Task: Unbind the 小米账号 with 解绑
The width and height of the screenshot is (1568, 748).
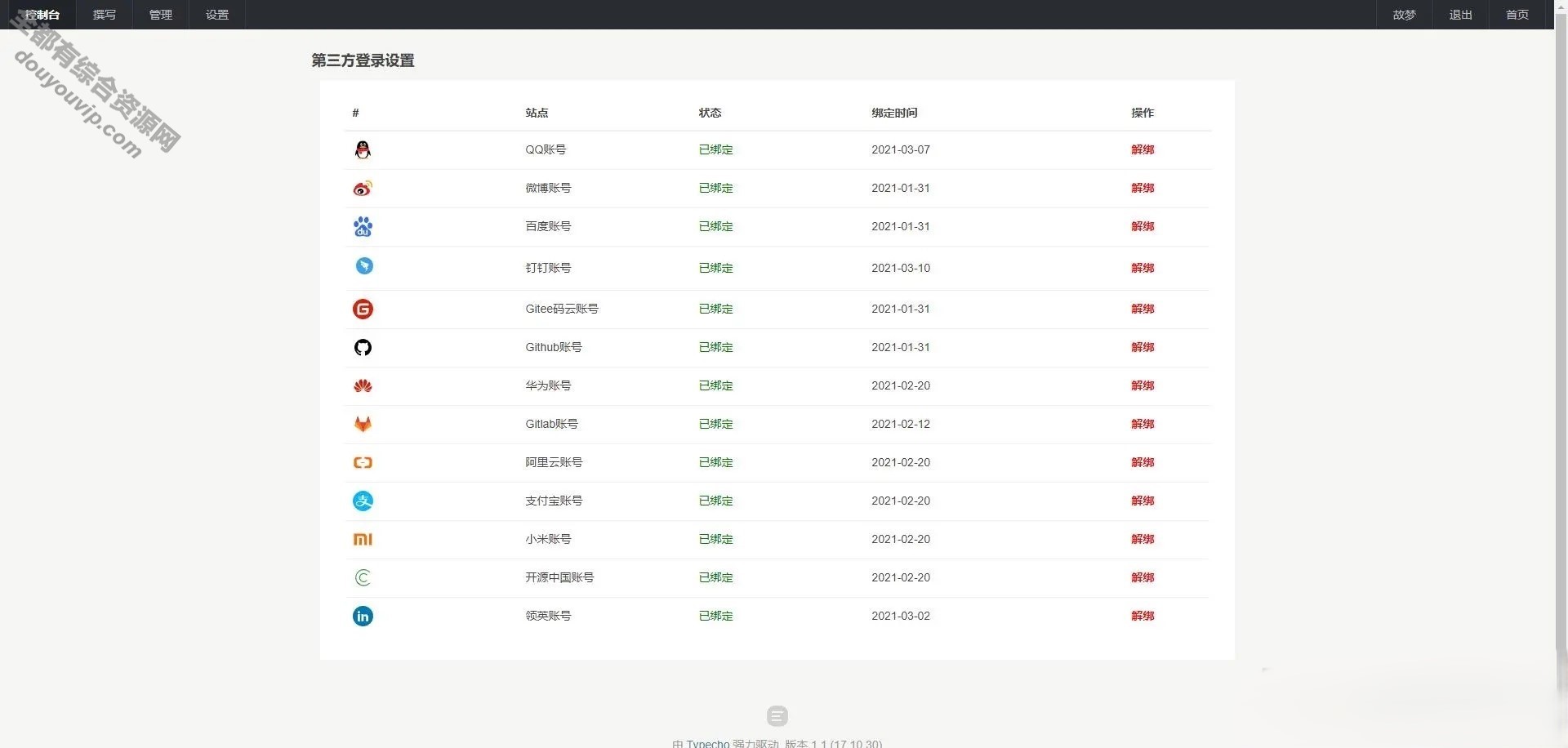Action: click(x=1143, y=539)
